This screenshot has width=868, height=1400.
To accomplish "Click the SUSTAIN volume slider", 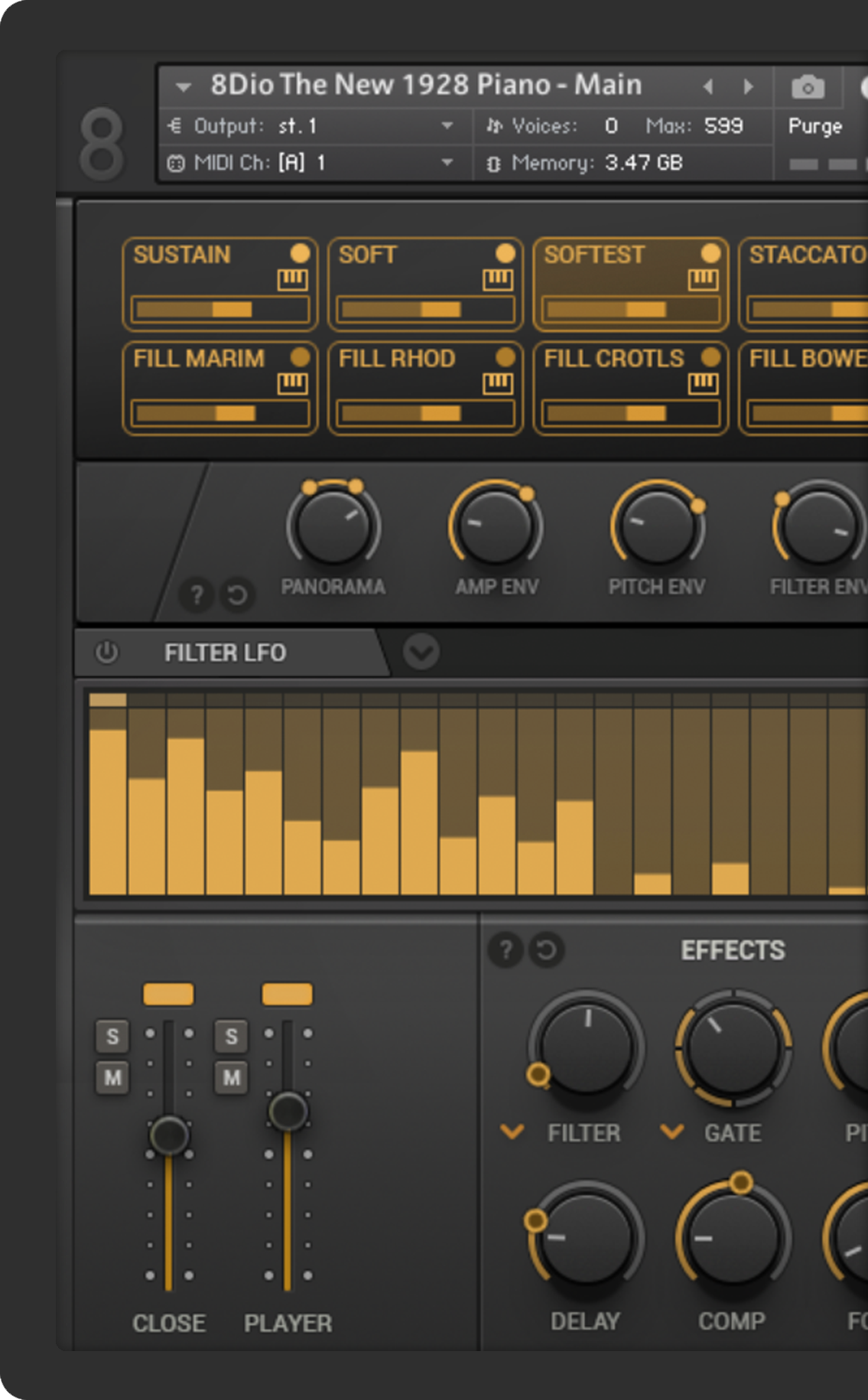I will (x=220, y=309).
